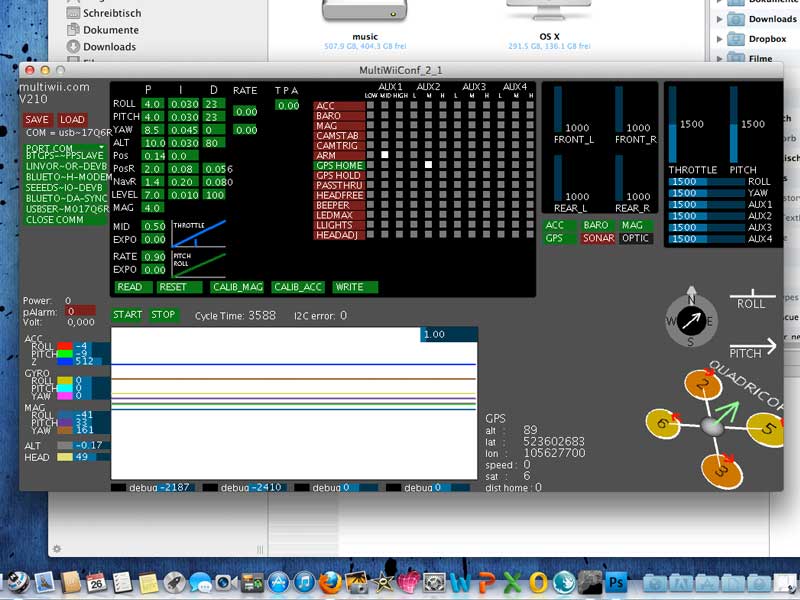Toggle ARM checkbox under AUX1 MID
The height and width of the screenshot is (600, 800).
point(384,154)
